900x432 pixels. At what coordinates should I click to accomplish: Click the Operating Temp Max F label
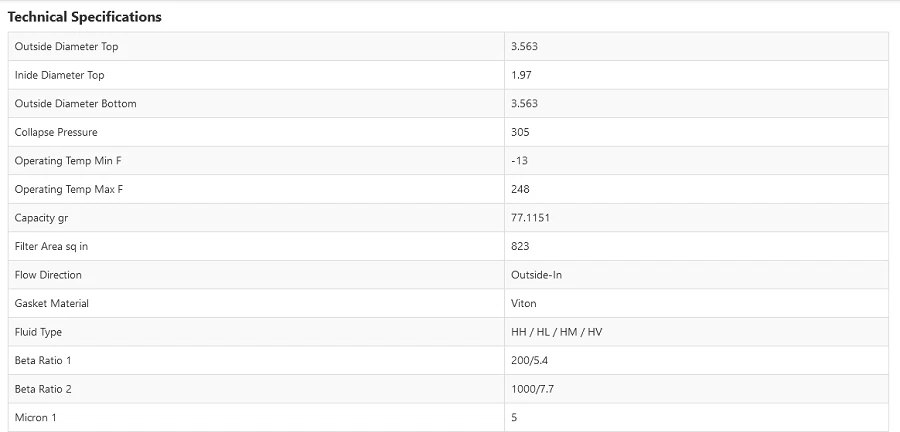pos(69,189)
